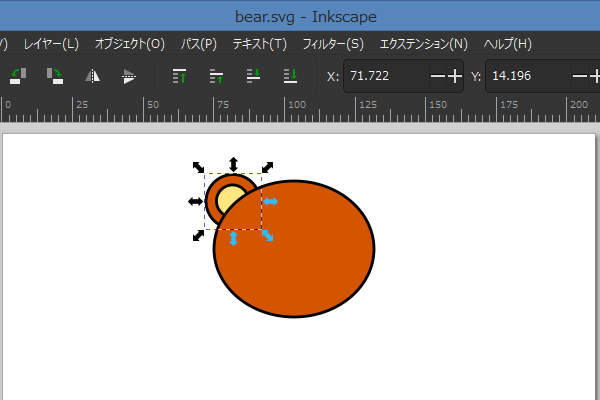
Task: Open the ヘルプ(H) menu
Action: [507, 44]
